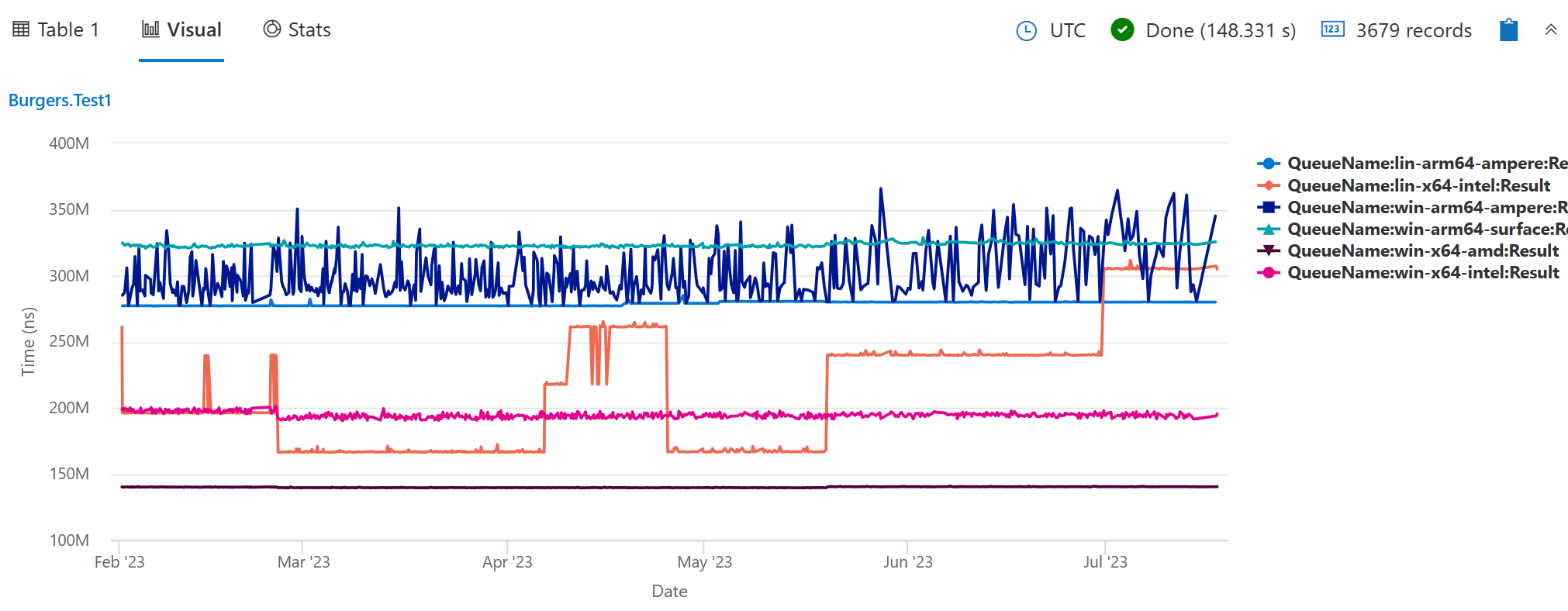The width and height of the screenshot is (1568, 611).
Task: Click the Stats target icon
Action: coord(270,29)
